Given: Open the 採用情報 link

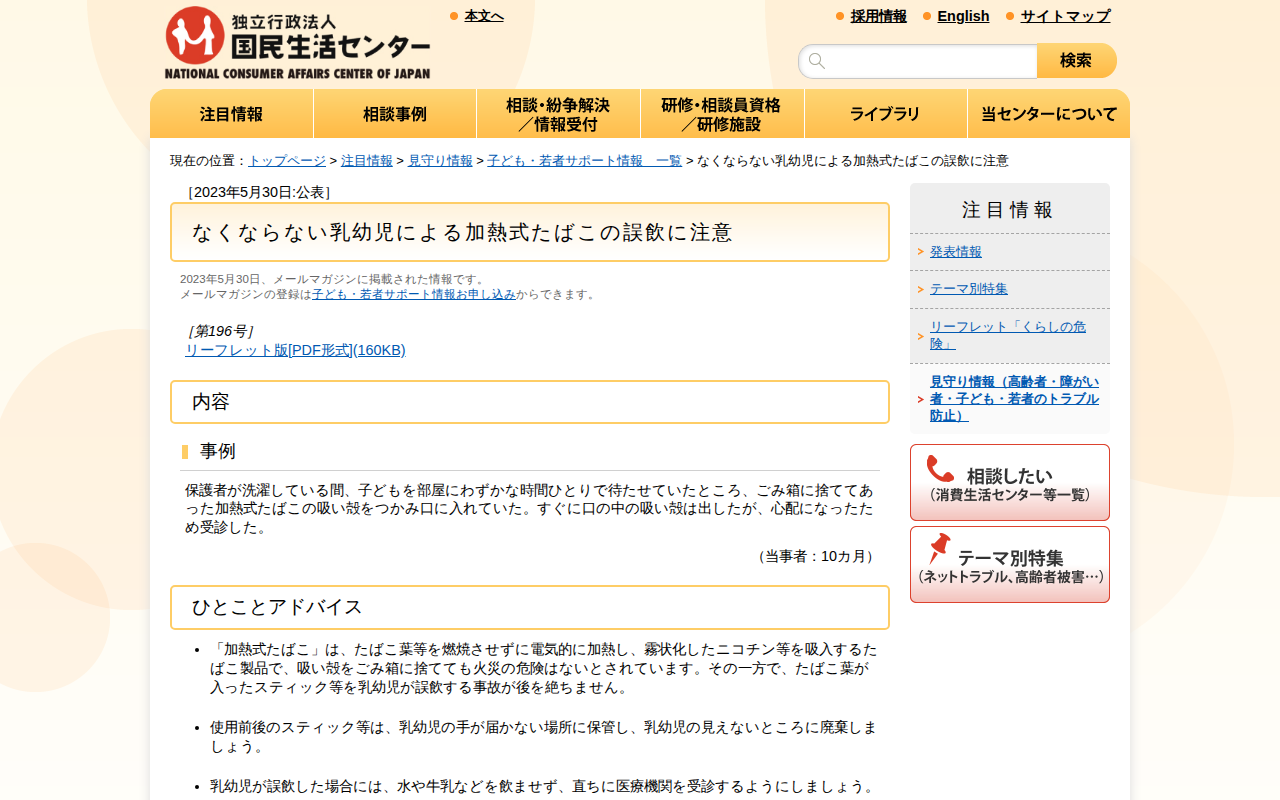Looking at the screenshot, I should click(879, 16).
